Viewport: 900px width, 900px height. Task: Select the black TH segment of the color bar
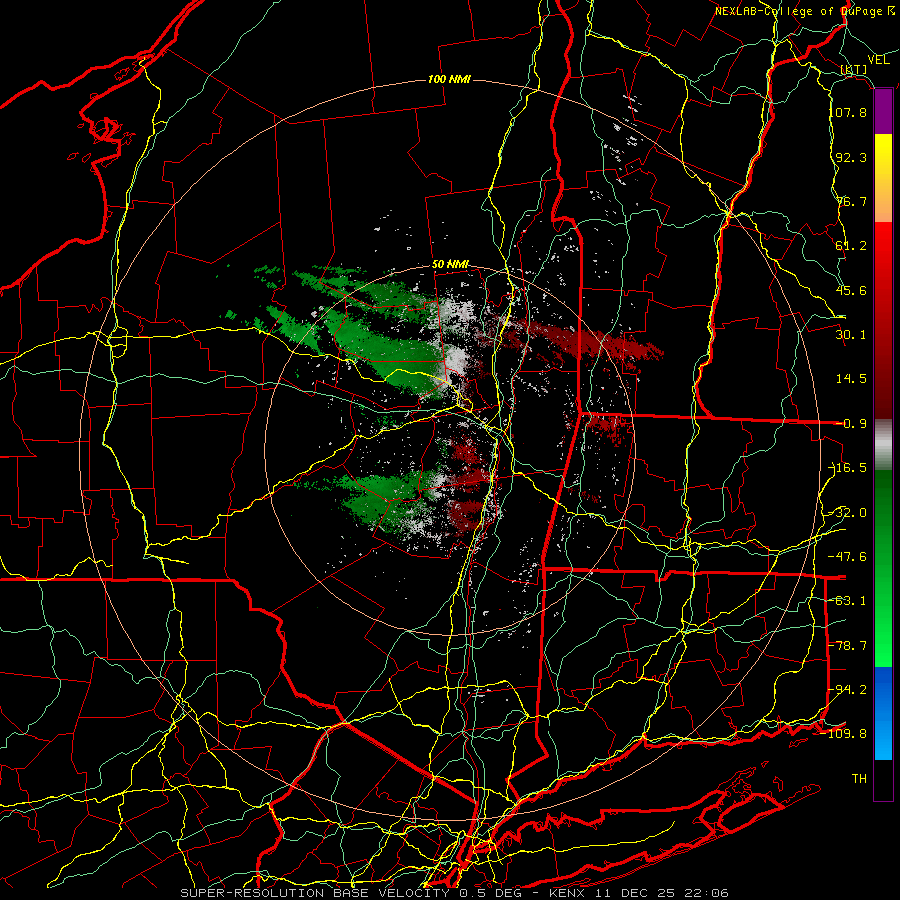point(883,779)
